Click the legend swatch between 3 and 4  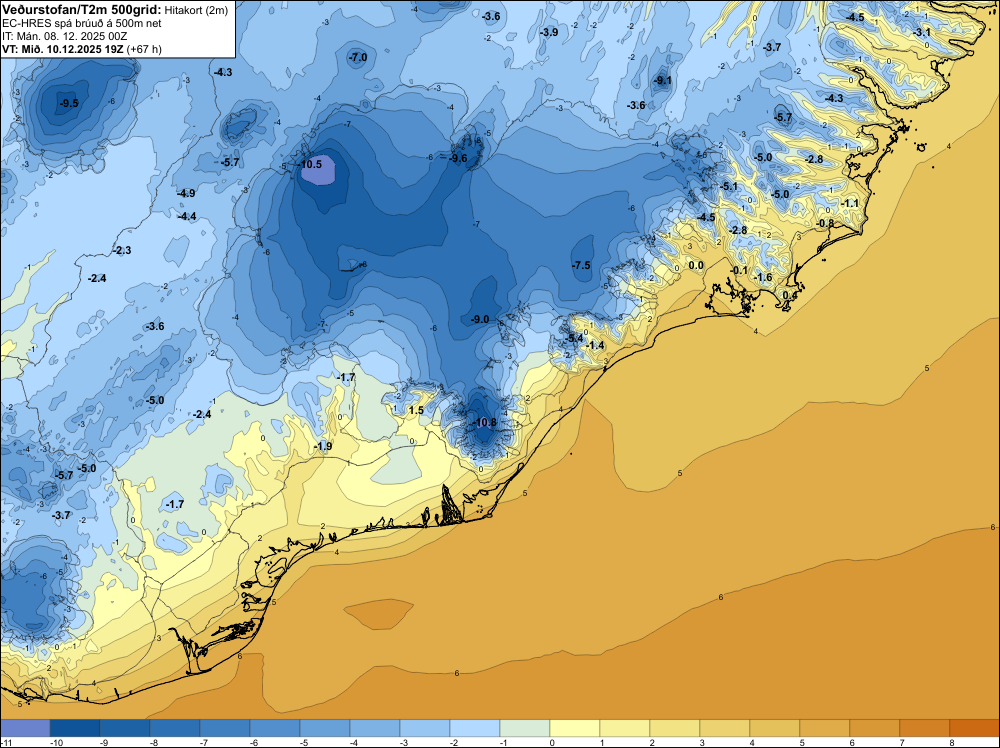[x=724, y=728]
